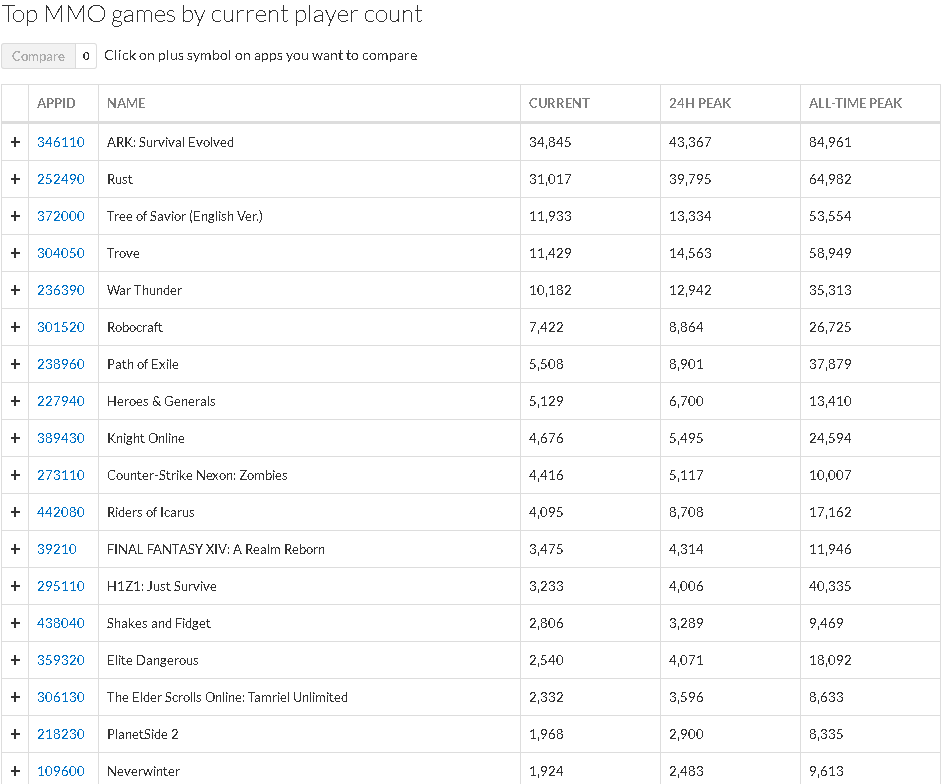Click plus symbol beside Trove
The image size is (944, 784).
[15, 253]
